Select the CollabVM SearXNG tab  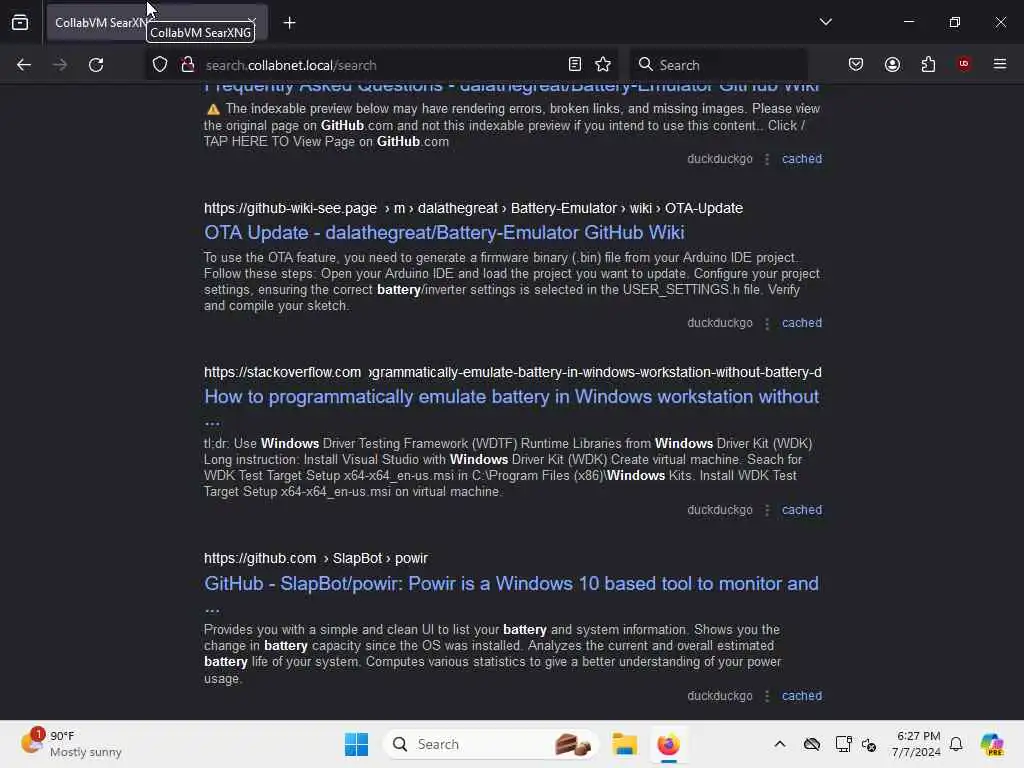click(157, 23)
